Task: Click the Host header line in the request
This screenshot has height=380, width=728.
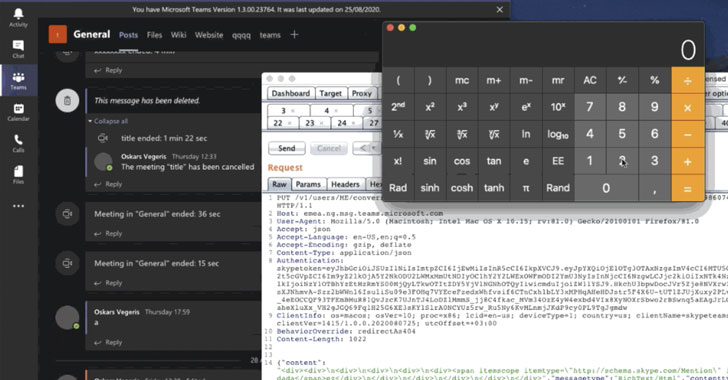Action: [x=360, y=214]
